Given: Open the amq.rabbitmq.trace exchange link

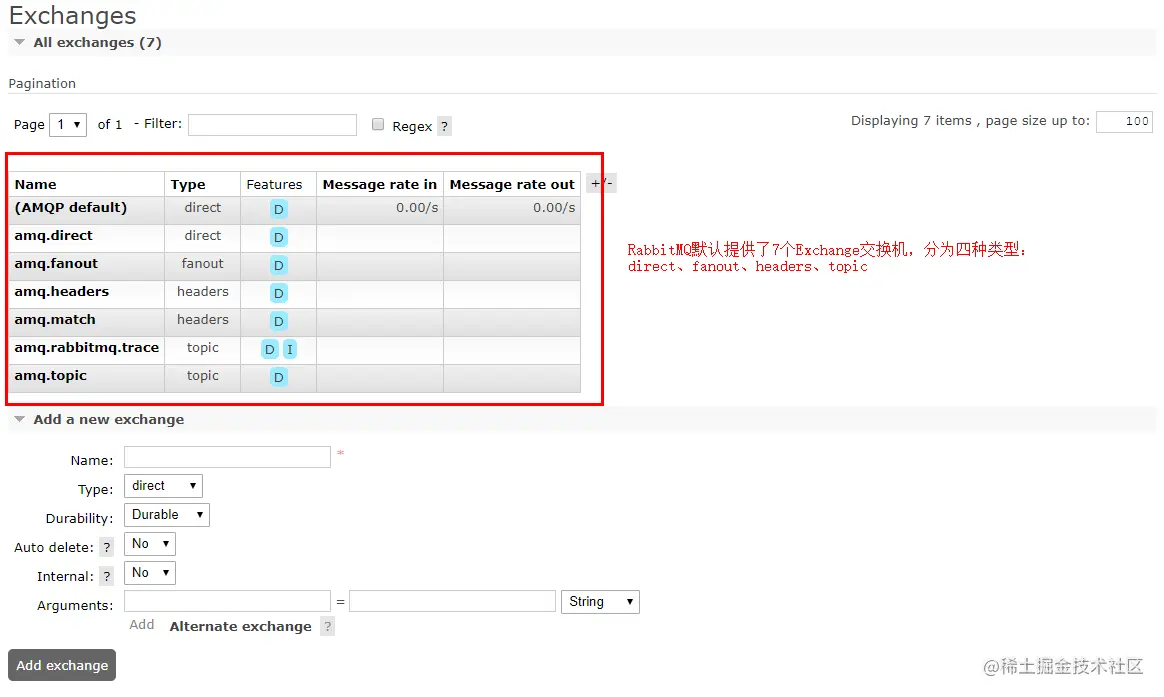Looking at the screenshot, I should point(87,348).
